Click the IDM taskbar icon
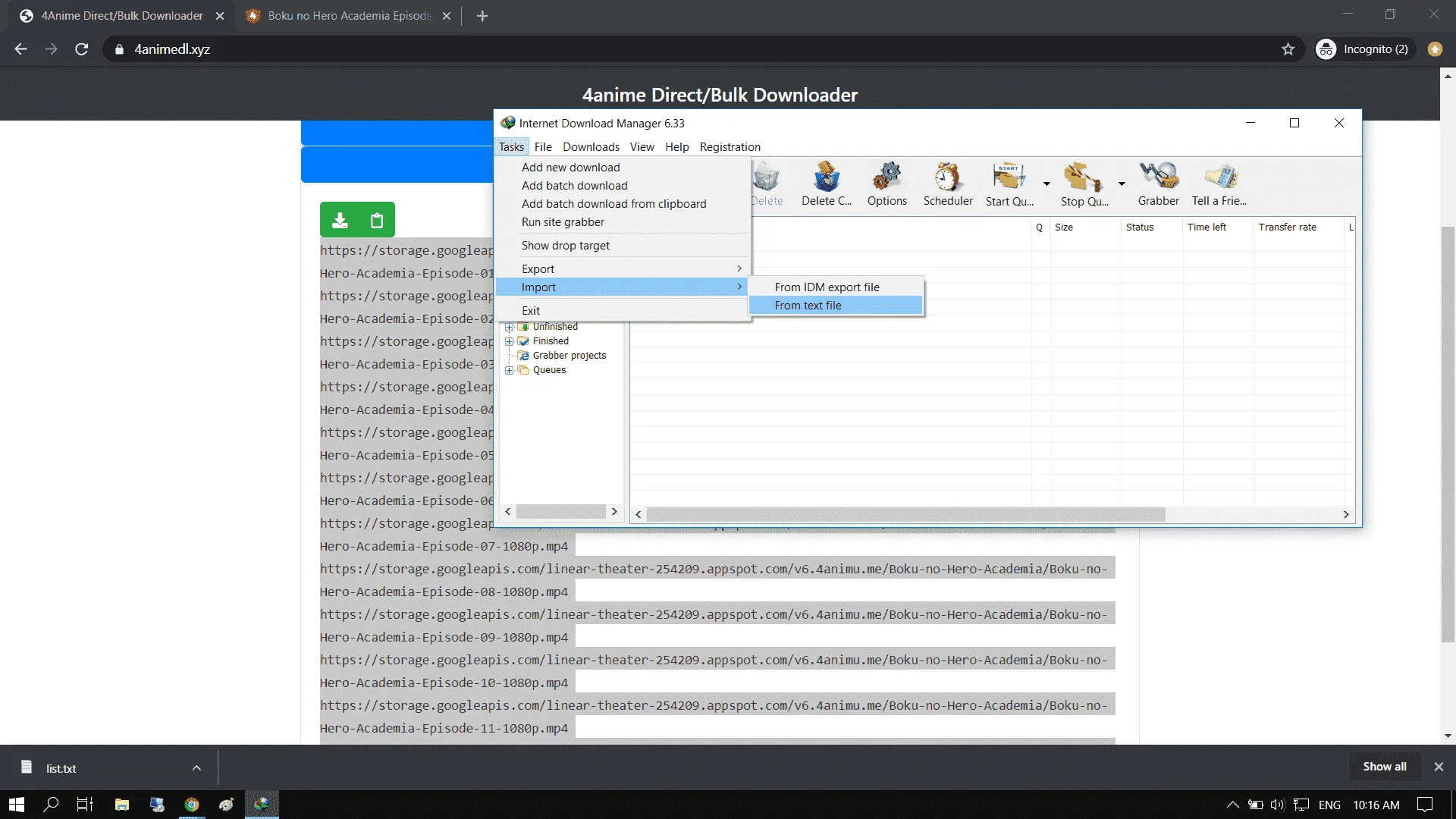Image resolution: width=1456 pixels, height=819 pixels. (x=262, y=805)
